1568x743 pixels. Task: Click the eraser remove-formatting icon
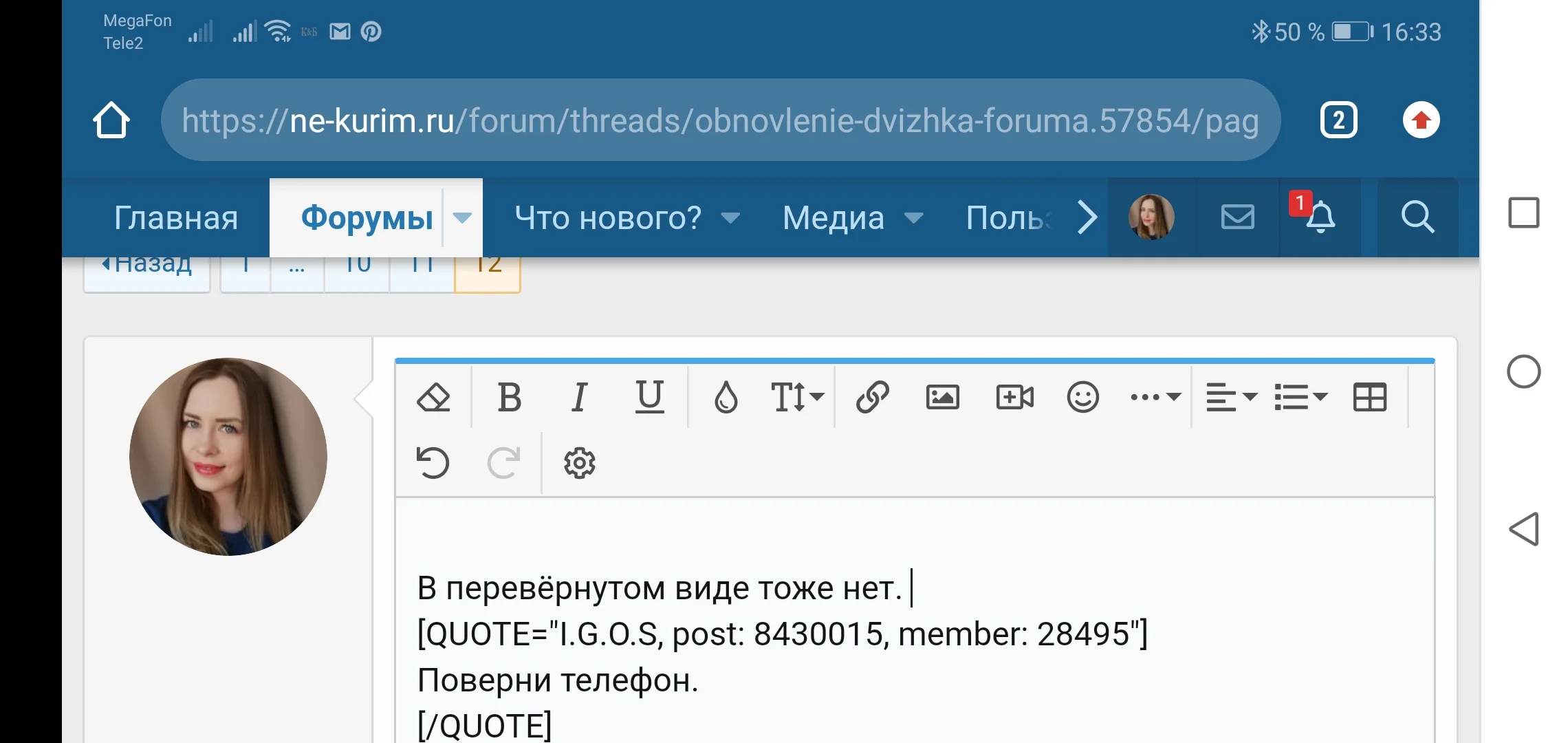point(433,397)
